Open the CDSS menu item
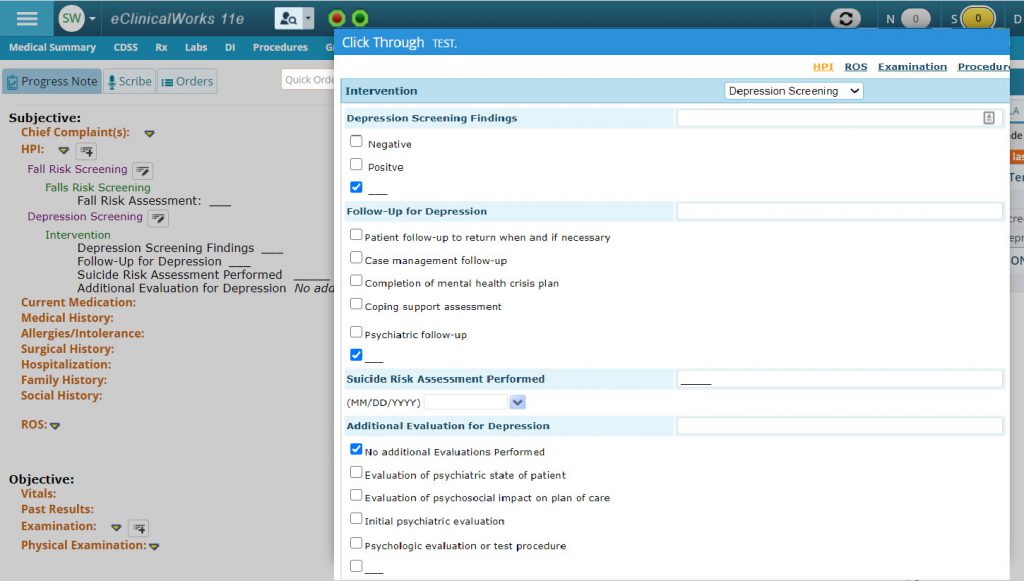The width and height of the screenshot is (1024, 581). point(125,46)
